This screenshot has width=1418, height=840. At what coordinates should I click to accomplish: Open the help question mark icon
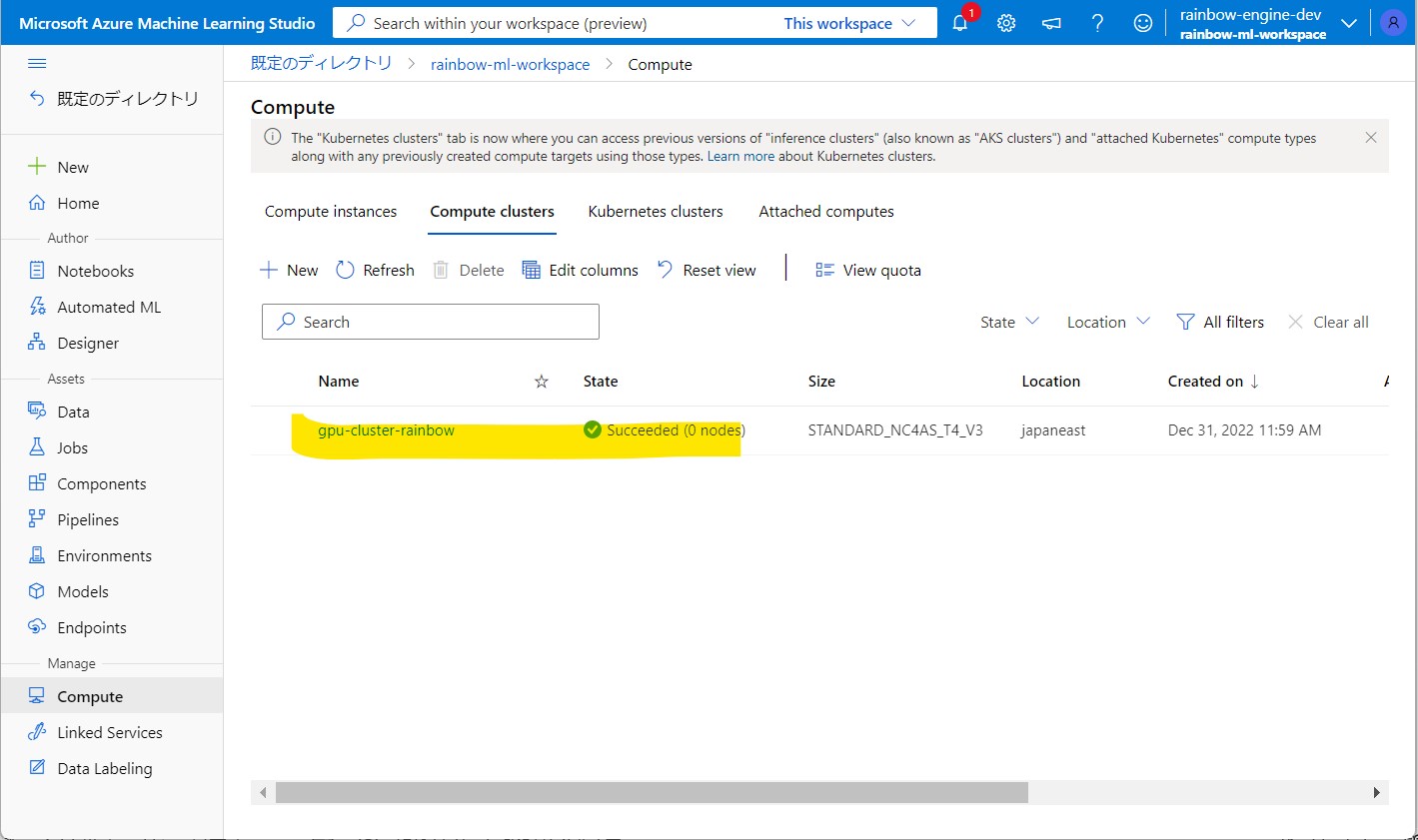1097,23
